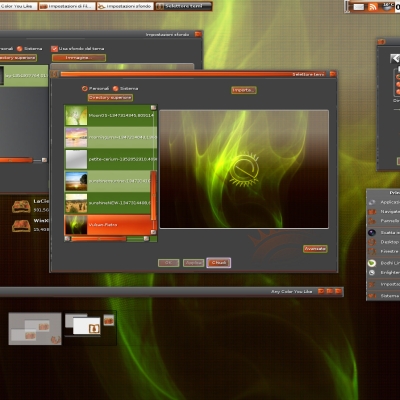Click the horizontal scrollbar under the theme list
400x400 pixels.
point(99,239)
